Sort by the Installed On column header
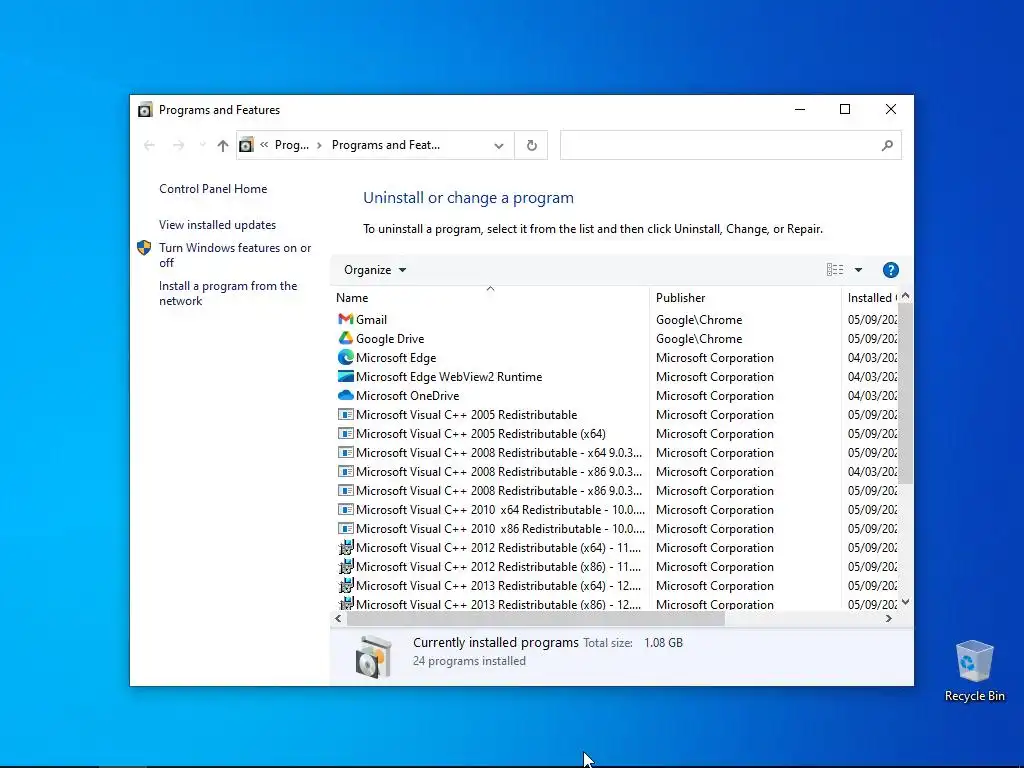 click(872, 298)
